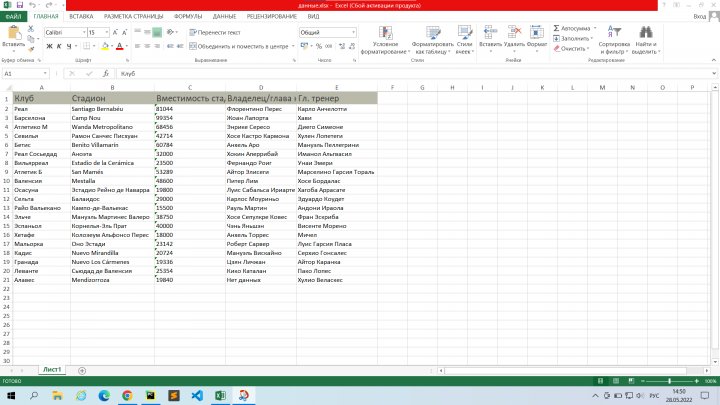Toggle Wrap Text (Перенести текст)

pos(215,33)
